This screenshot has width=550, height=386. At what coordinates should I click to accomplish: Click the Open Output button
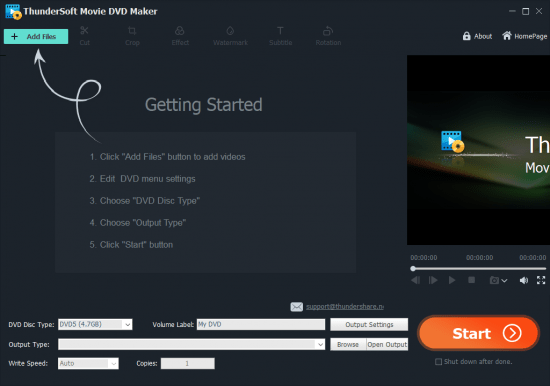pos(387,344)
